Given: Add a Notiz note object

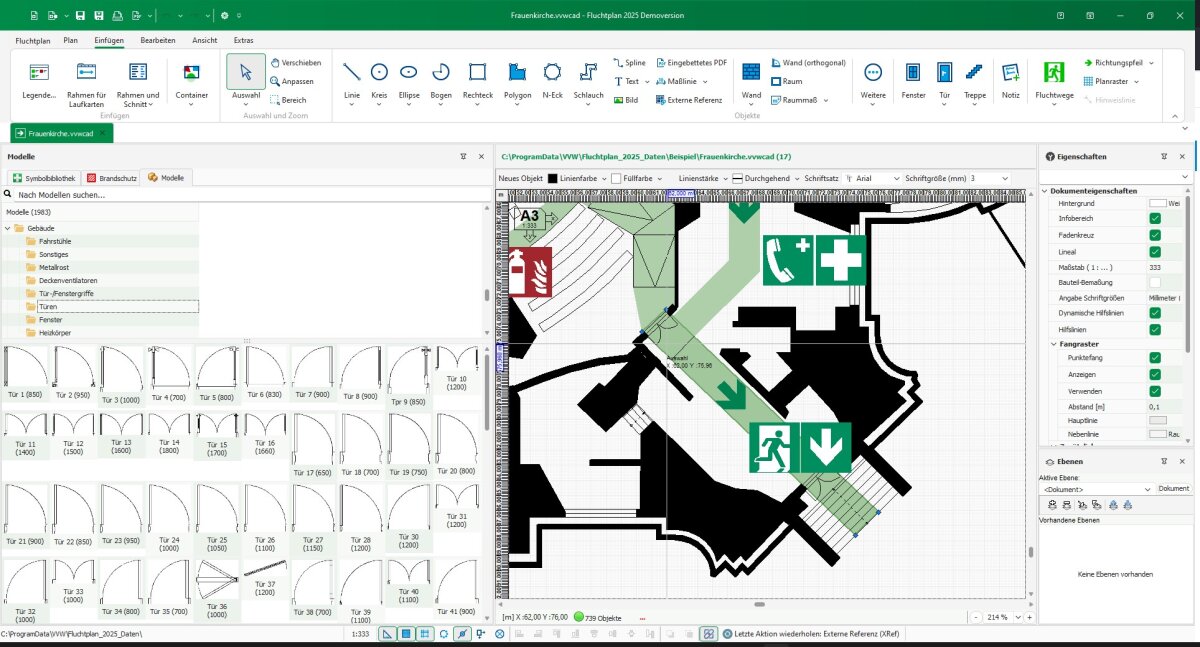Looking at the screenshot, I should 1011,80.
